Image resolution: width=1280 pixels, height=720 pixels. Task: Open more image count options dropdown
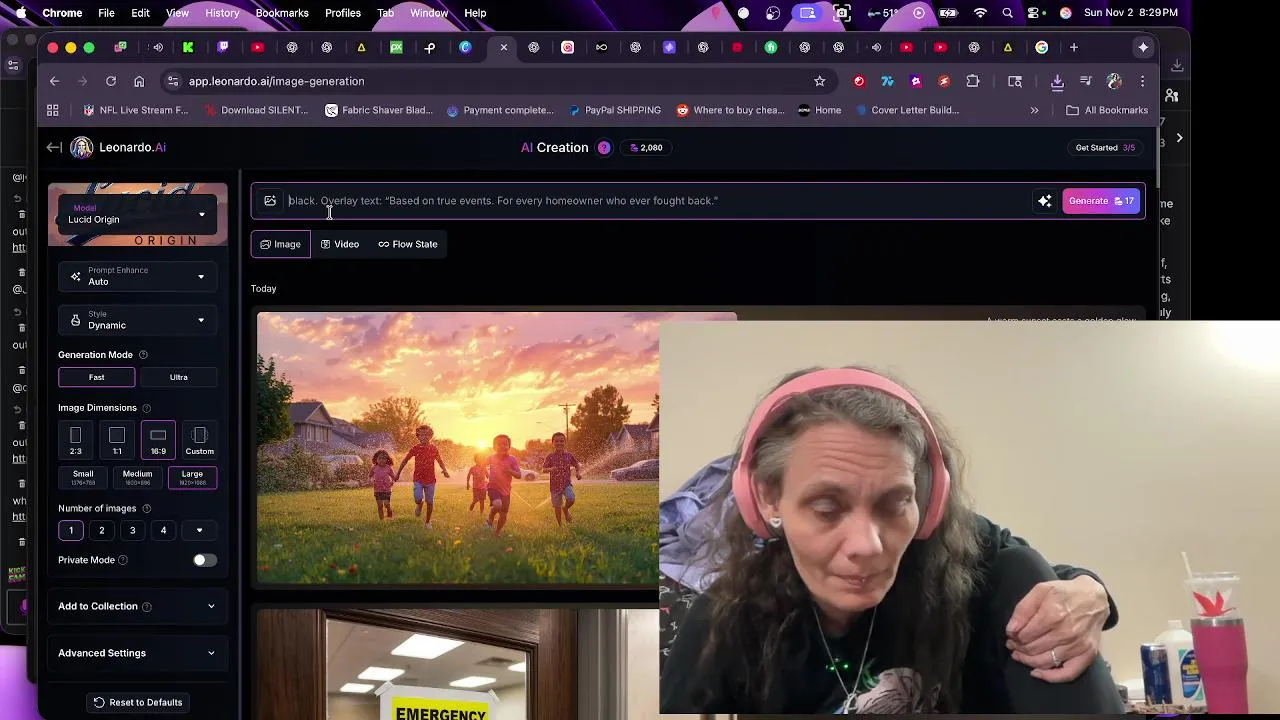coord(199,530)
